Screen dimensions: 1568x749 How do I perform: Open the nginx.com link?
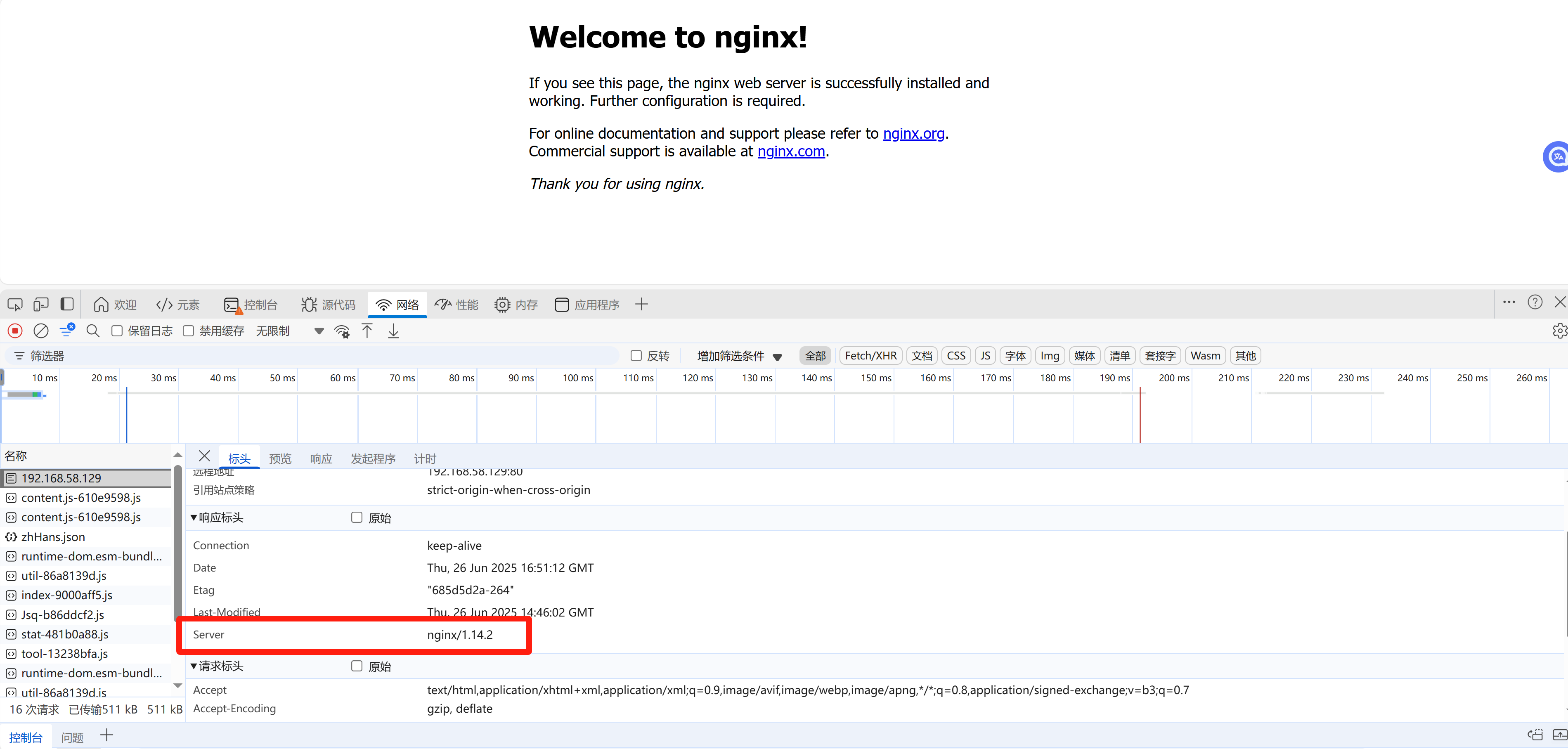(791, 151)
